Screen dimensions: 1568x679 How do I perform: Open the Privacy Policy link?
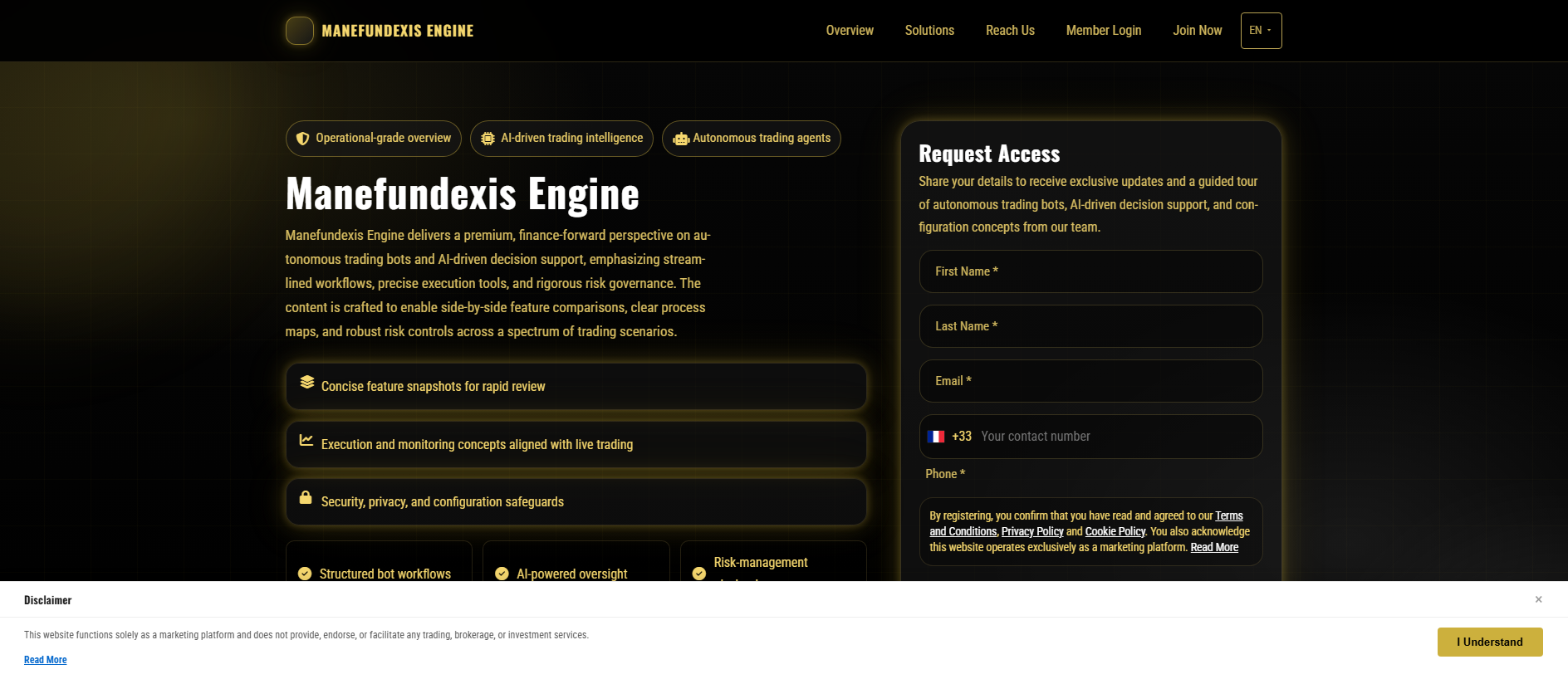point(1032,531)
